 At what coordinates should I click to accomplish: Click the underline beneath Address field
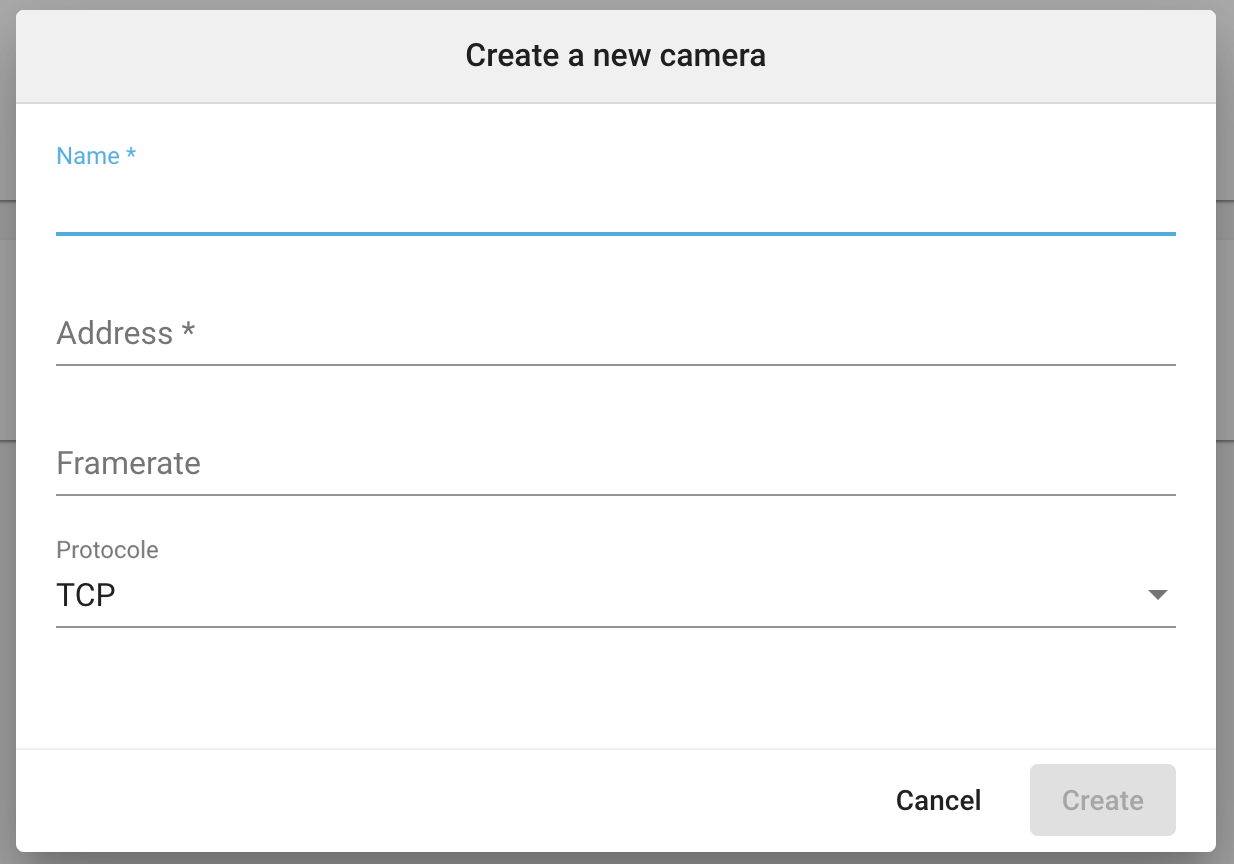[615, 364]
